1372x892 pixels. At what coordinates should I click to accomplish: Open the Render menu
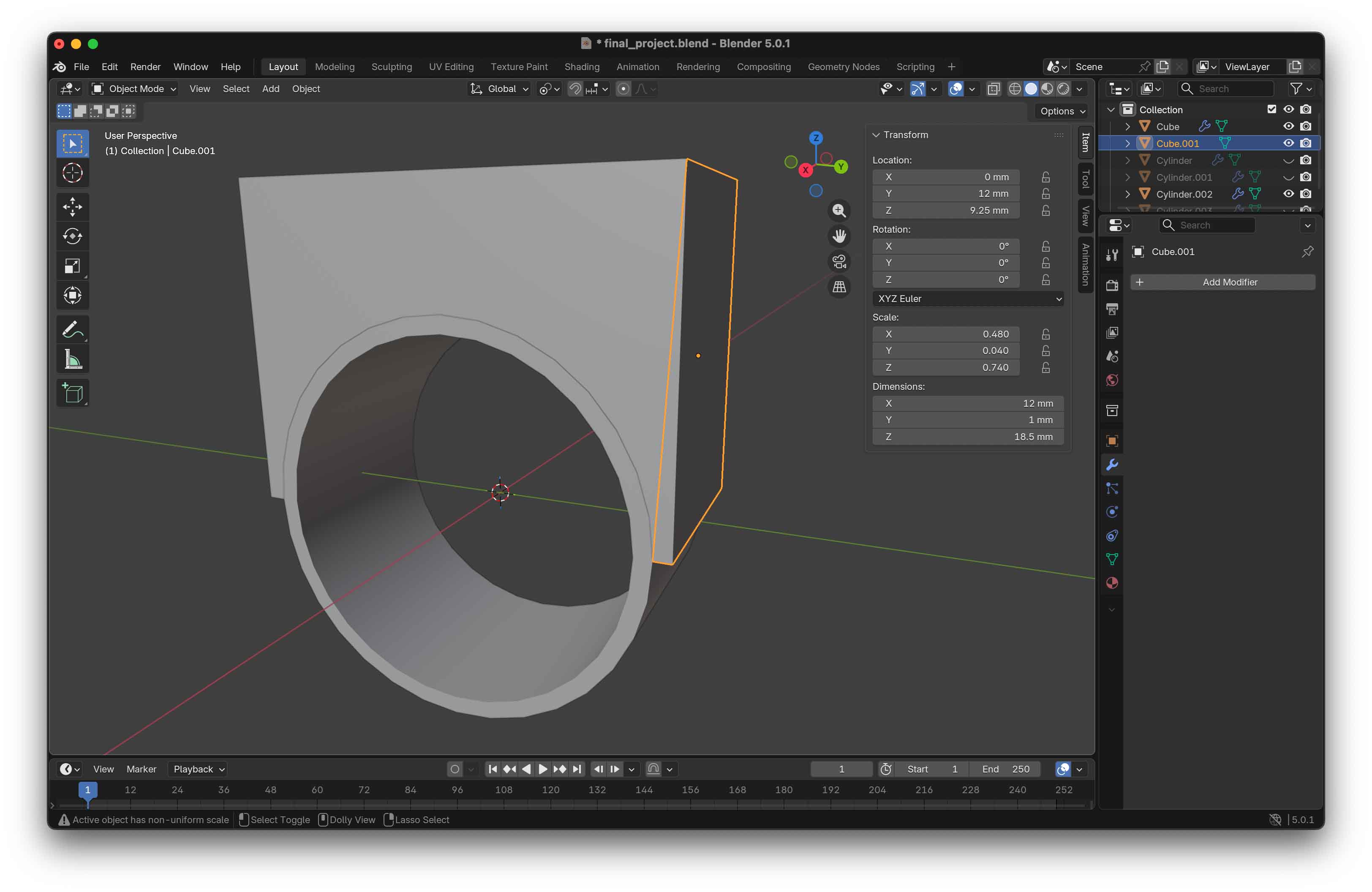145,67
